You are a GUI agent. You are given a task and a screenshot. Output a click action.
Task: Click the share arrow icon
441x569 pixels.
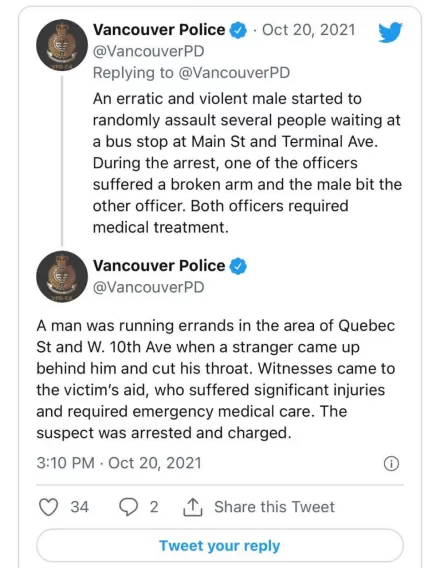click(x=193, y=507)
